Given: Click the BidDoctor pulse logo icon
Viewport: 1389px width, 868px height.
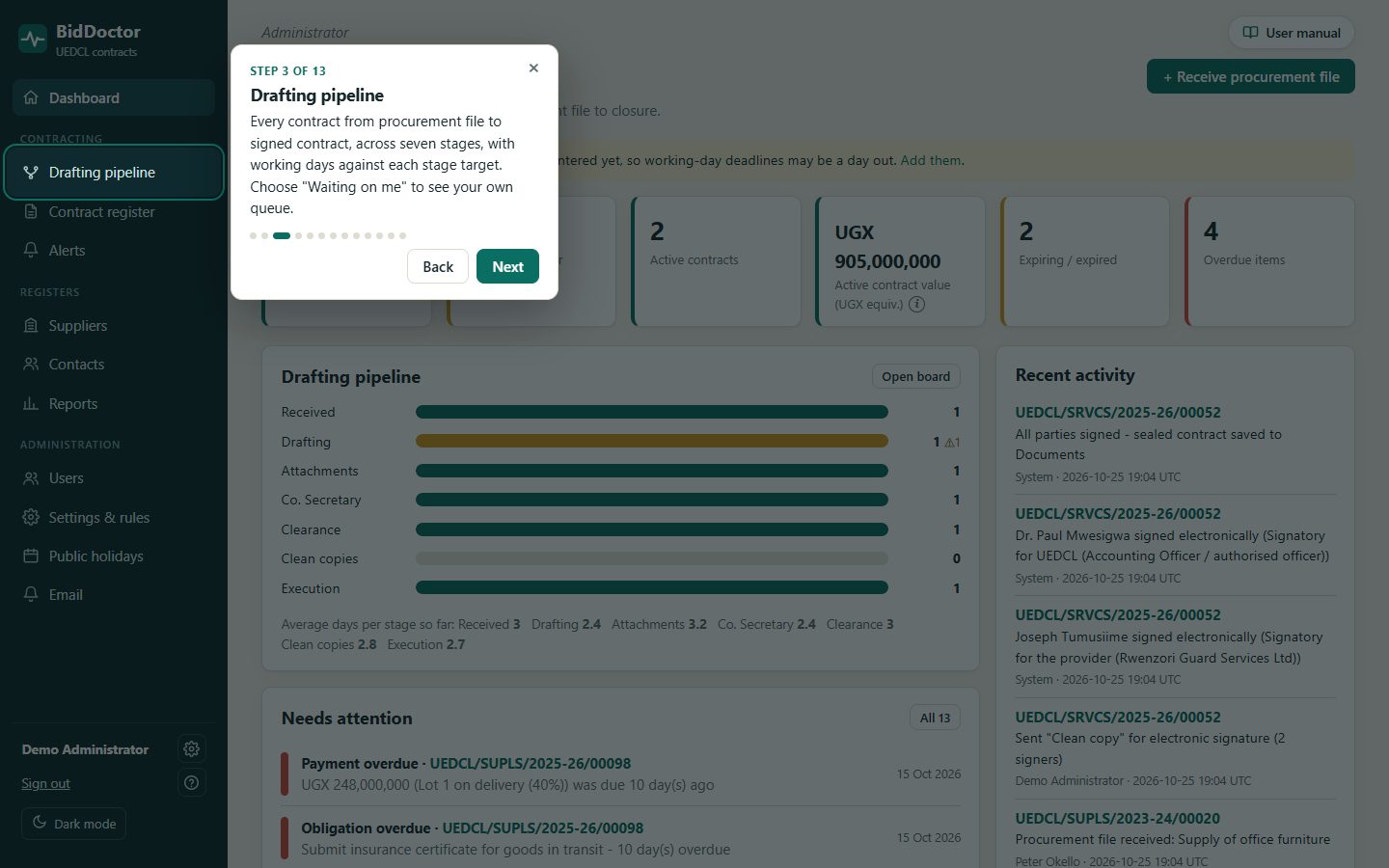Looking at the screenshot, I should pos(33,40).
